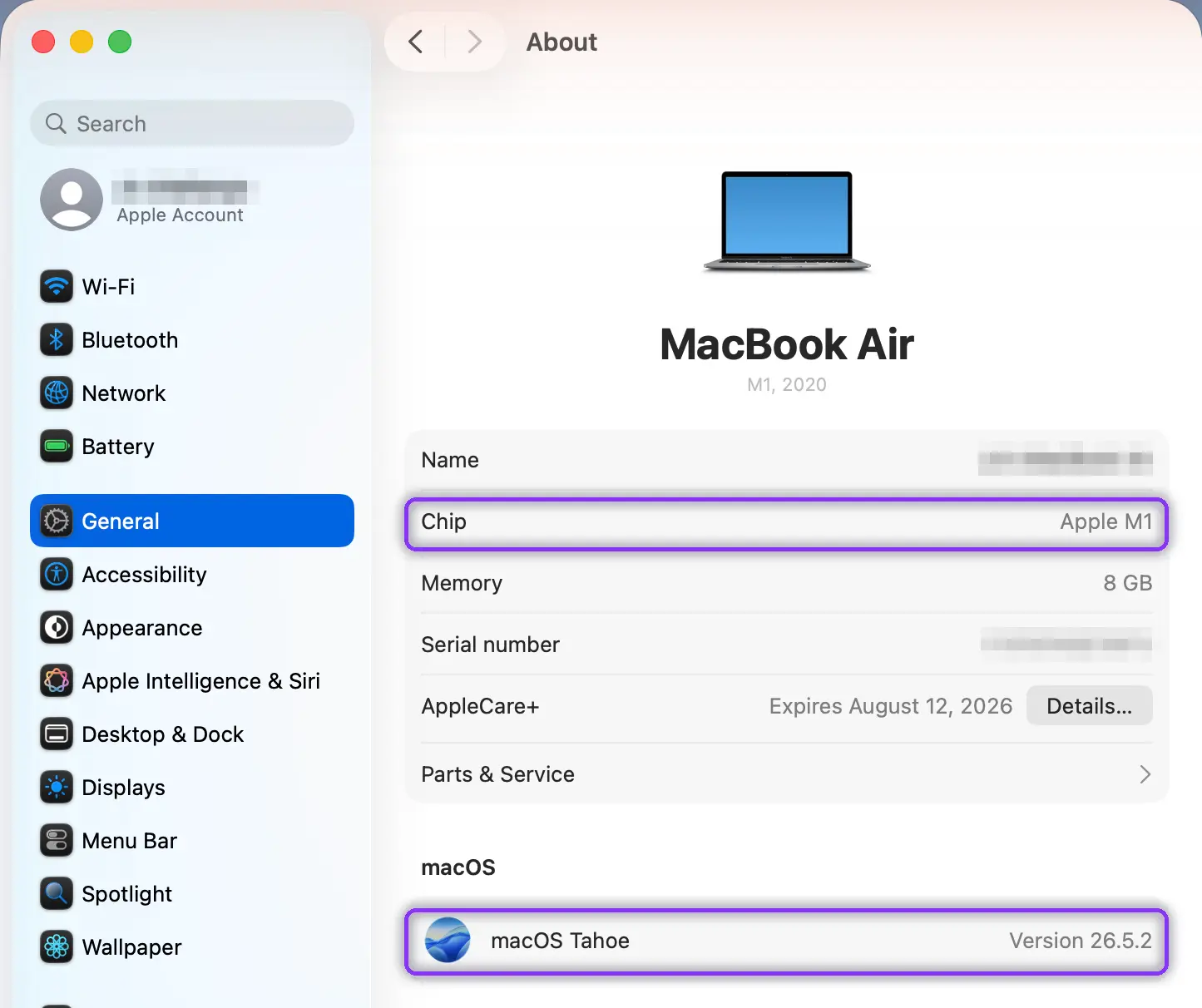Click the Apple Account label

pyautogui.click(x=180, y=215)
